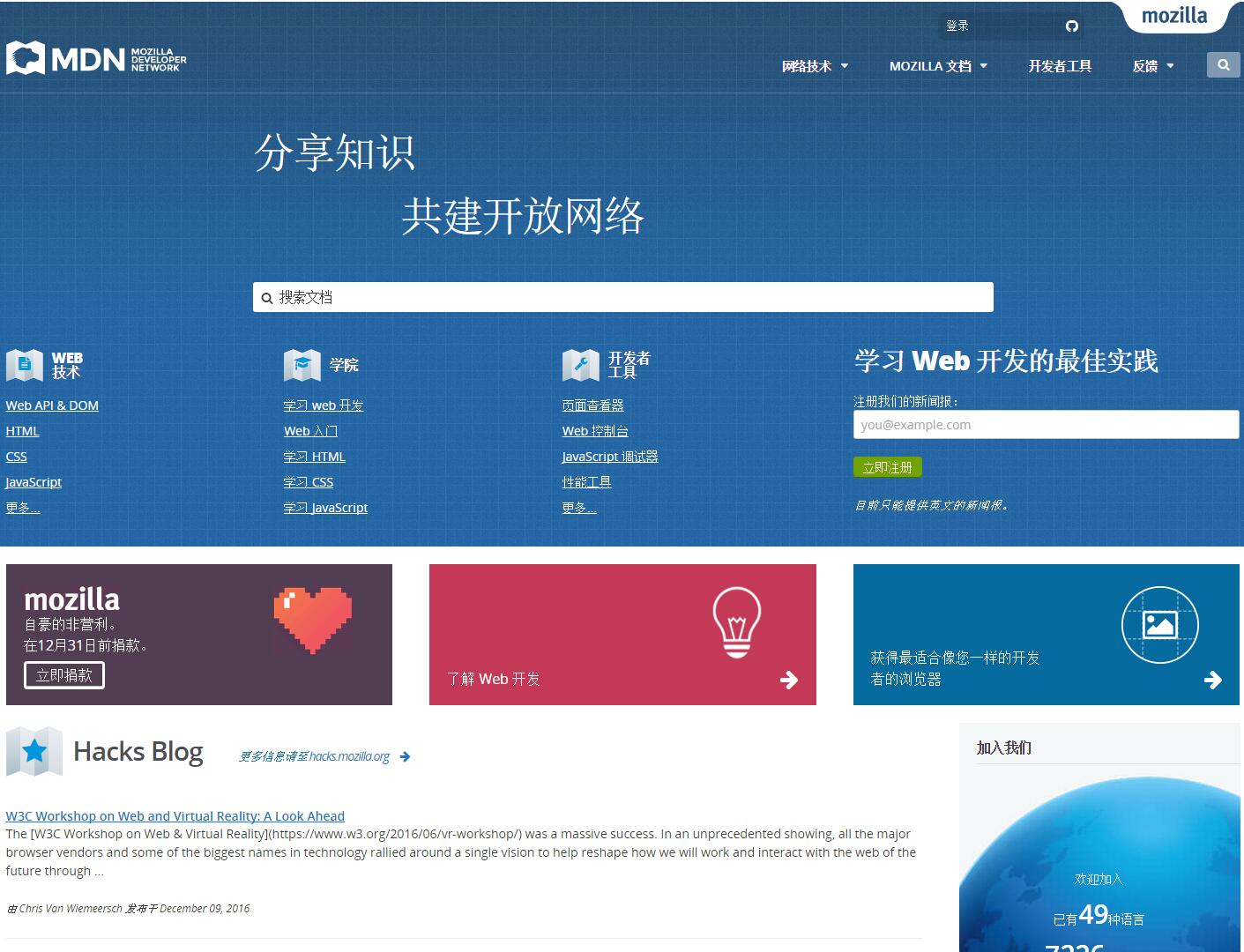
Task: Click arrow on 了解 Web 开发 card
Action: [x=789, y=680]
